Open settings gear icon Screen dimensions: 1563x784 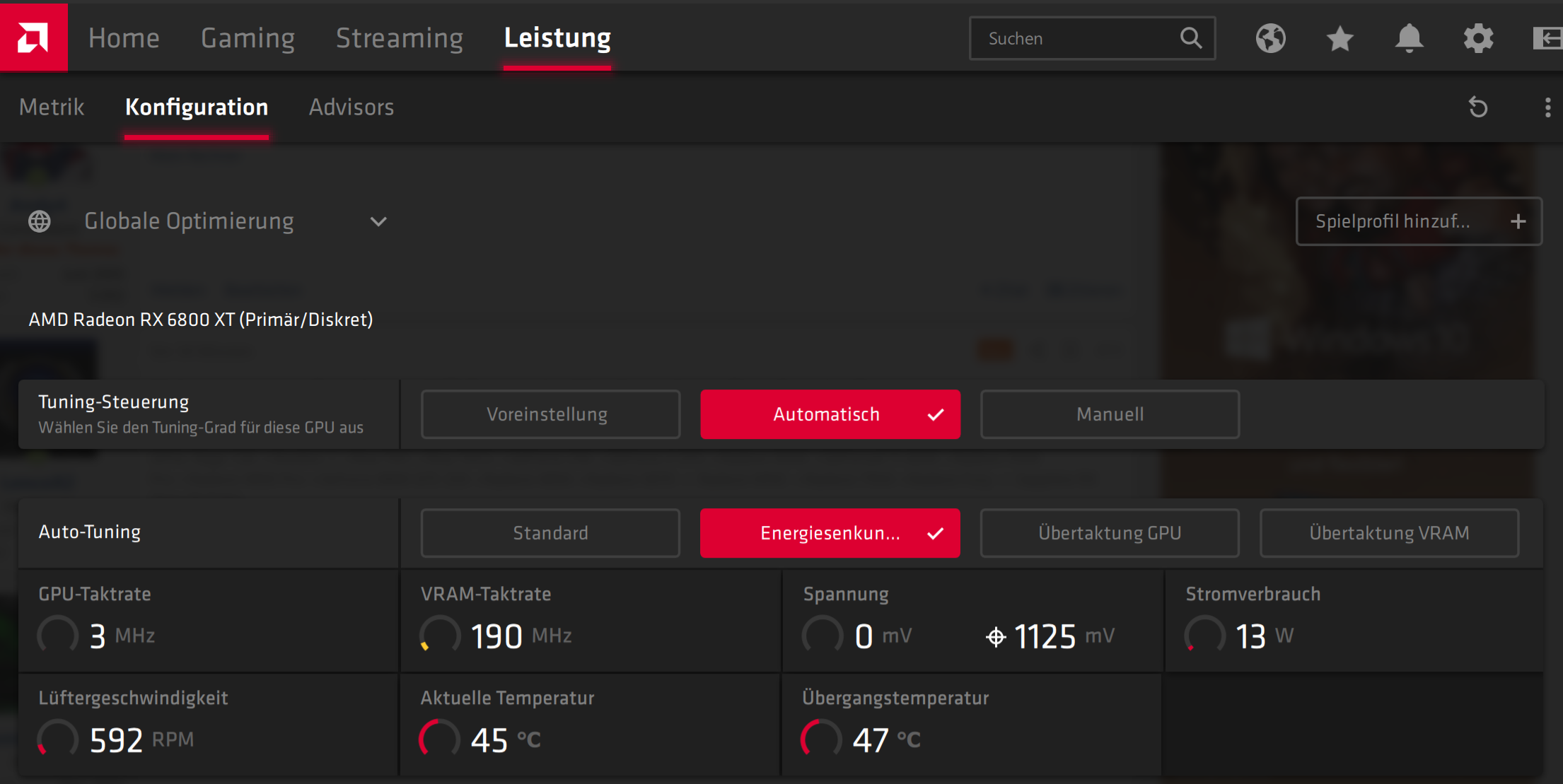pyautogui.click(x=1478, y=38)
